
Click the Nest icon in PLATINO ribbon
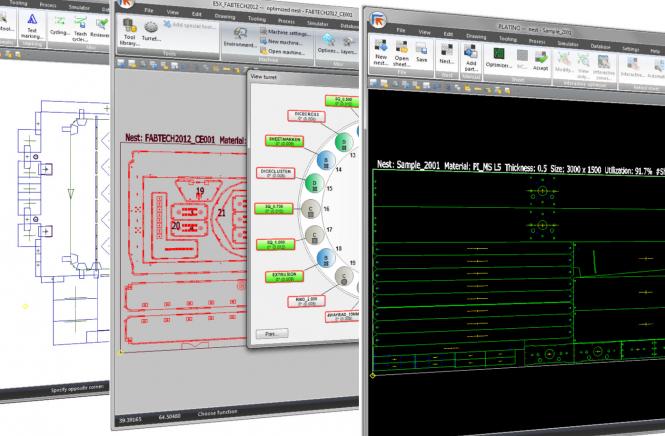point(446,54)
